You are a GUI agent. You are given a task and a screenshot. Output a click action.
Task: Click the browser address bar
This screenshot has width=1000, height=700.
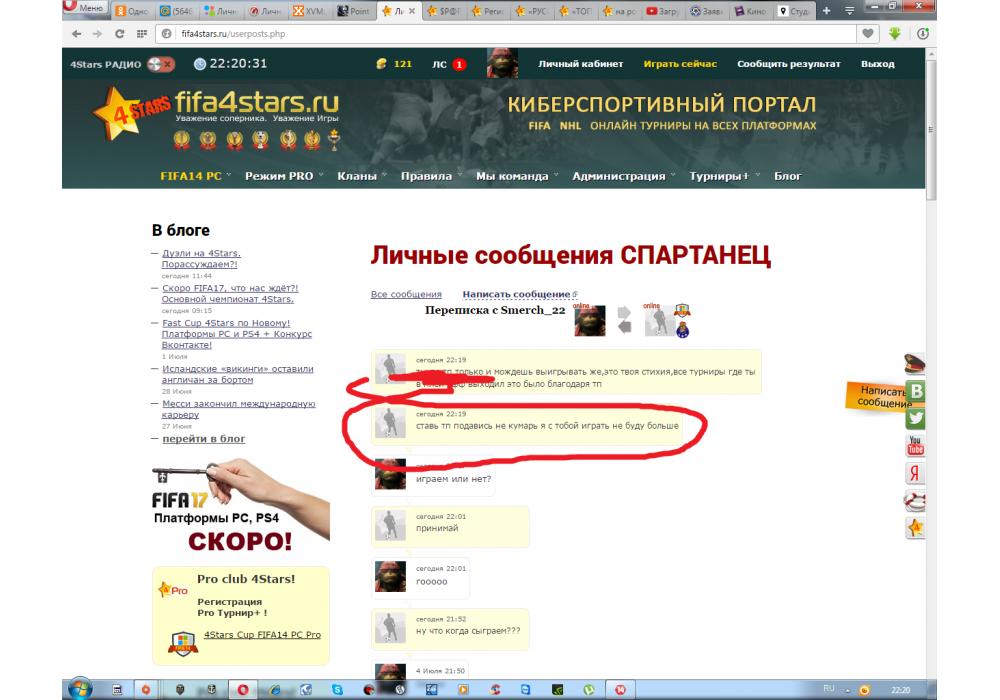500,33
